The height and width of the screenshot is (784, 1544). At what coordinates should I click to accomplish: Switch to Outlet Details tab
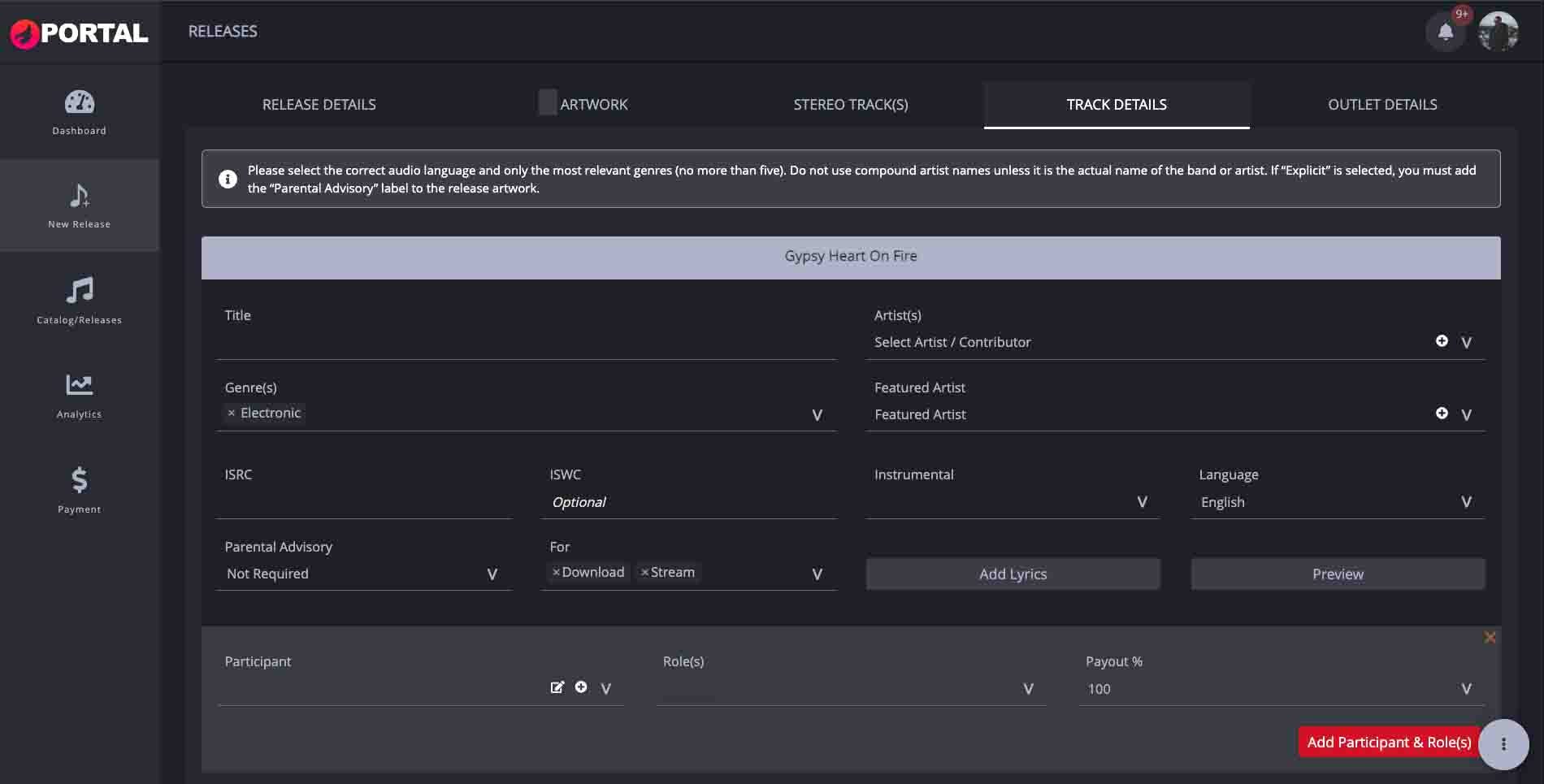coord(1382,105)
